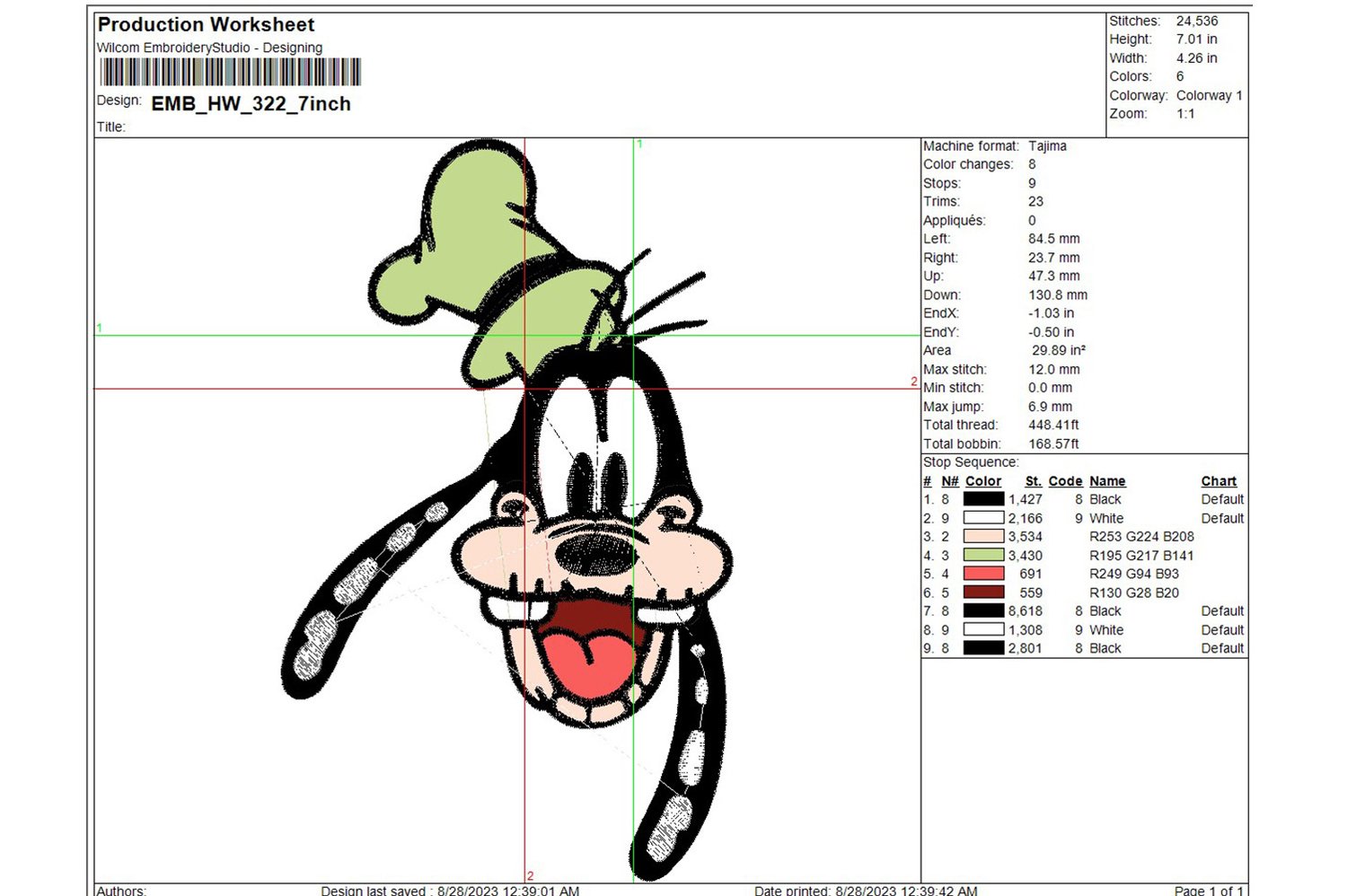Viewport: 1347px width, 896px height.
Task: Select the up extent "47.3 mm"
Action: (1054, 276)
